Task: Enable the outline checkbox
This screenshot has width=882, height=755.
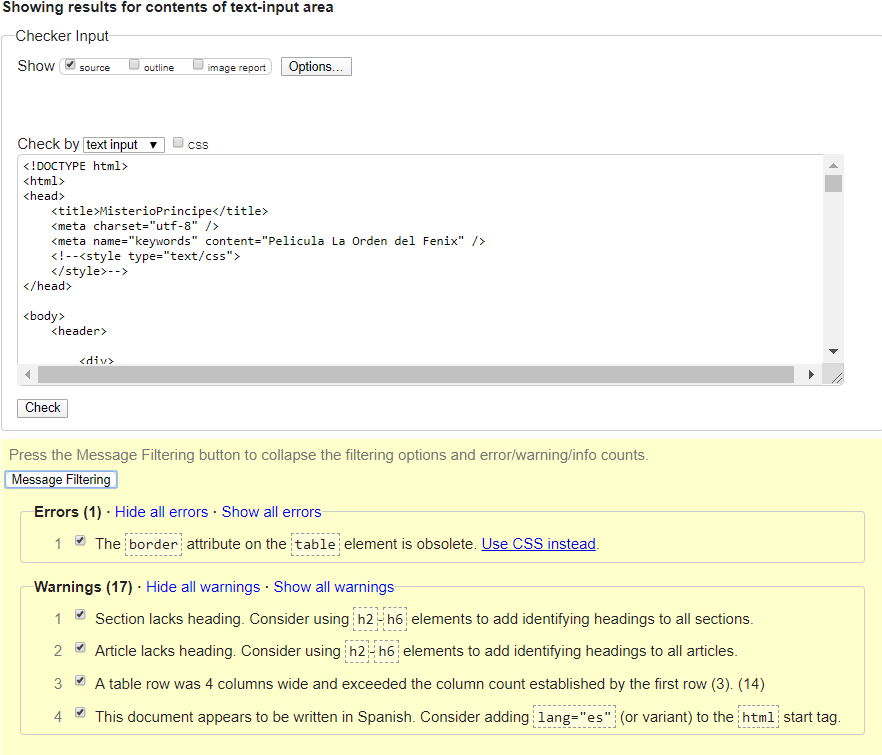Action: coord(134,64)
